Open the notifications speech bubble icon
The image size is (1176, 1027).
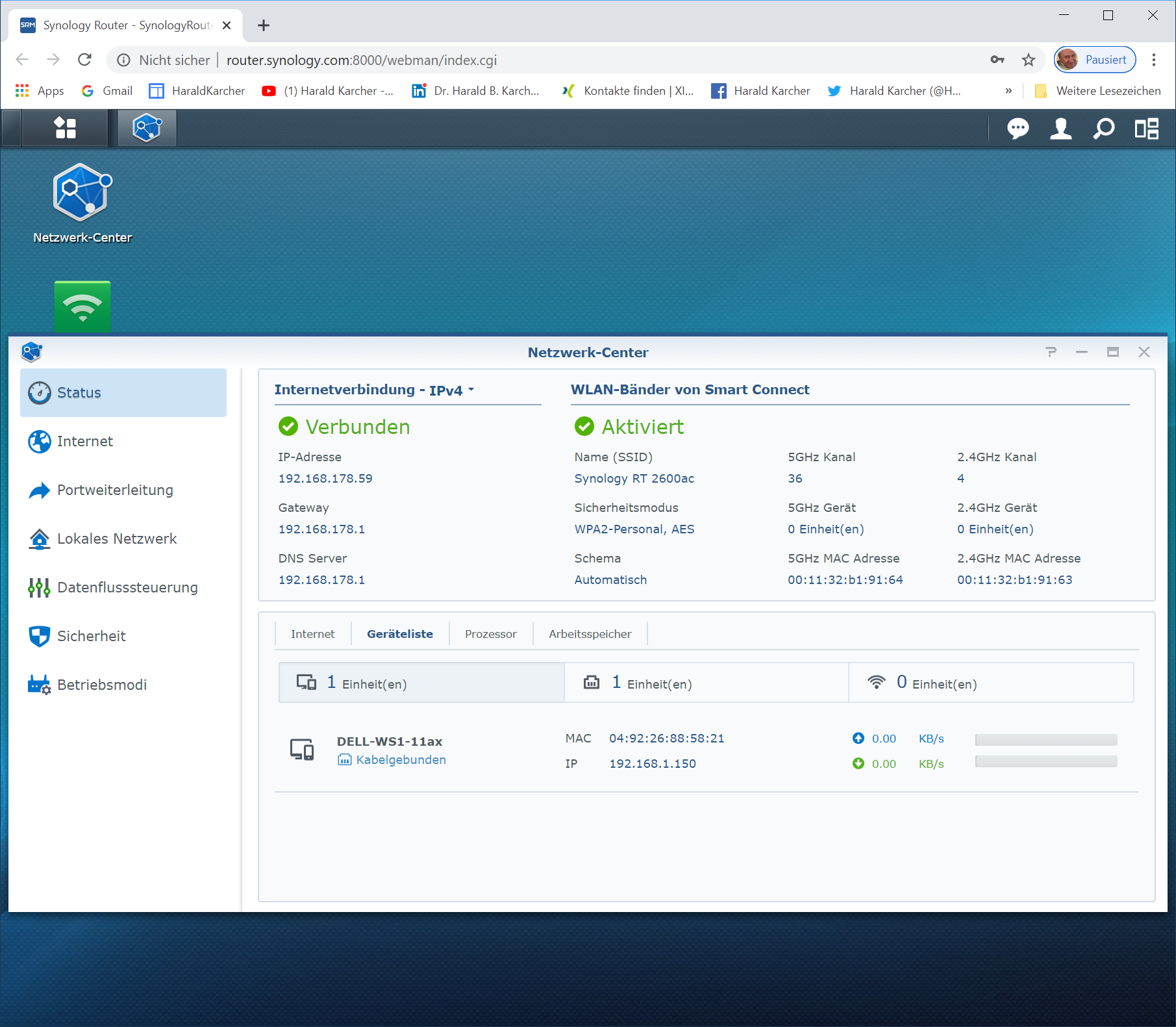point(1018,129)
